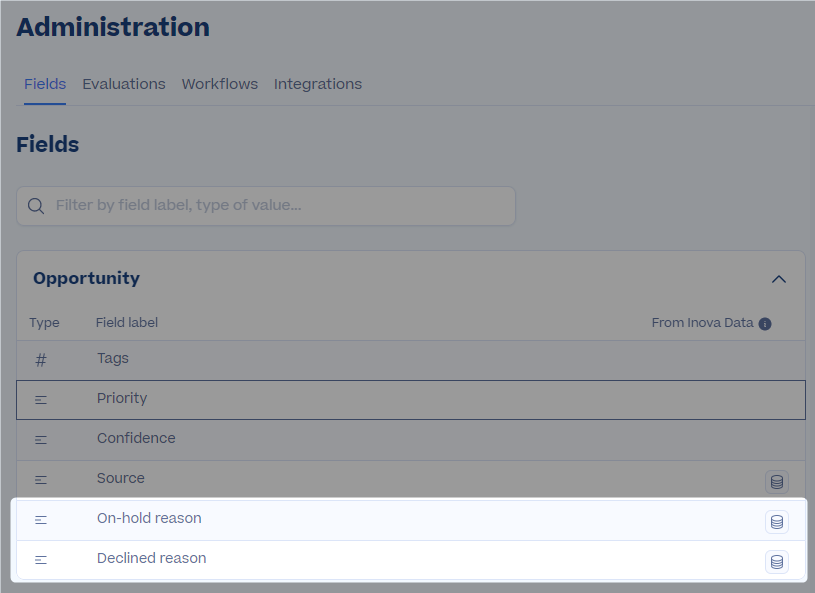Click the text type icon for Declined reason
This screenshot has width=815, height=593.
[41, 560]
